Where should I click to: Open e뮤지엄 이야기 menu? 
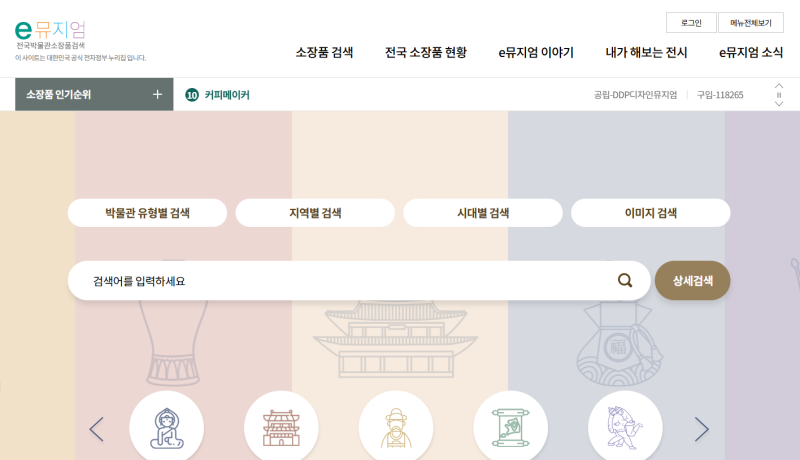(x=536, y=53)
